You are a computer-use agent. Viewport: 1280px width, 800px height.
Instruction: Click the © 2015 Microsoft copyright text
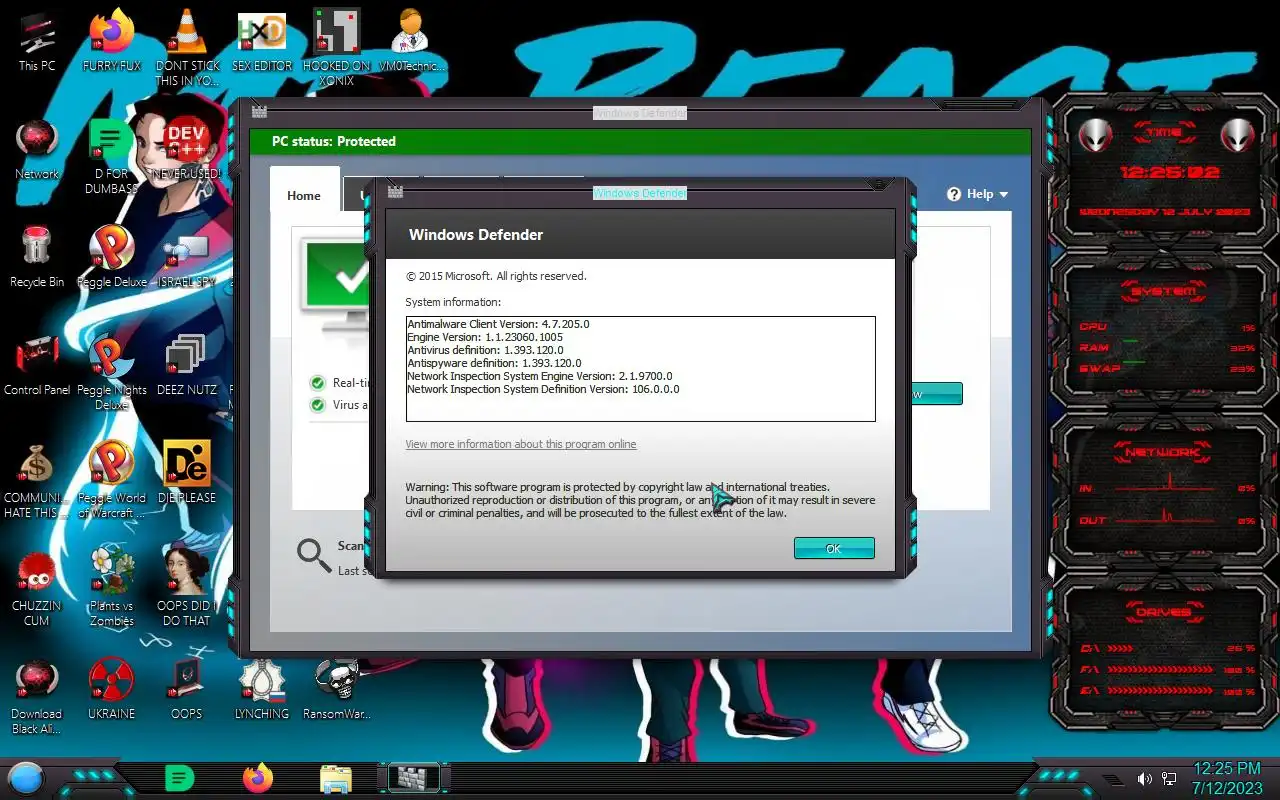click(496, 276)
